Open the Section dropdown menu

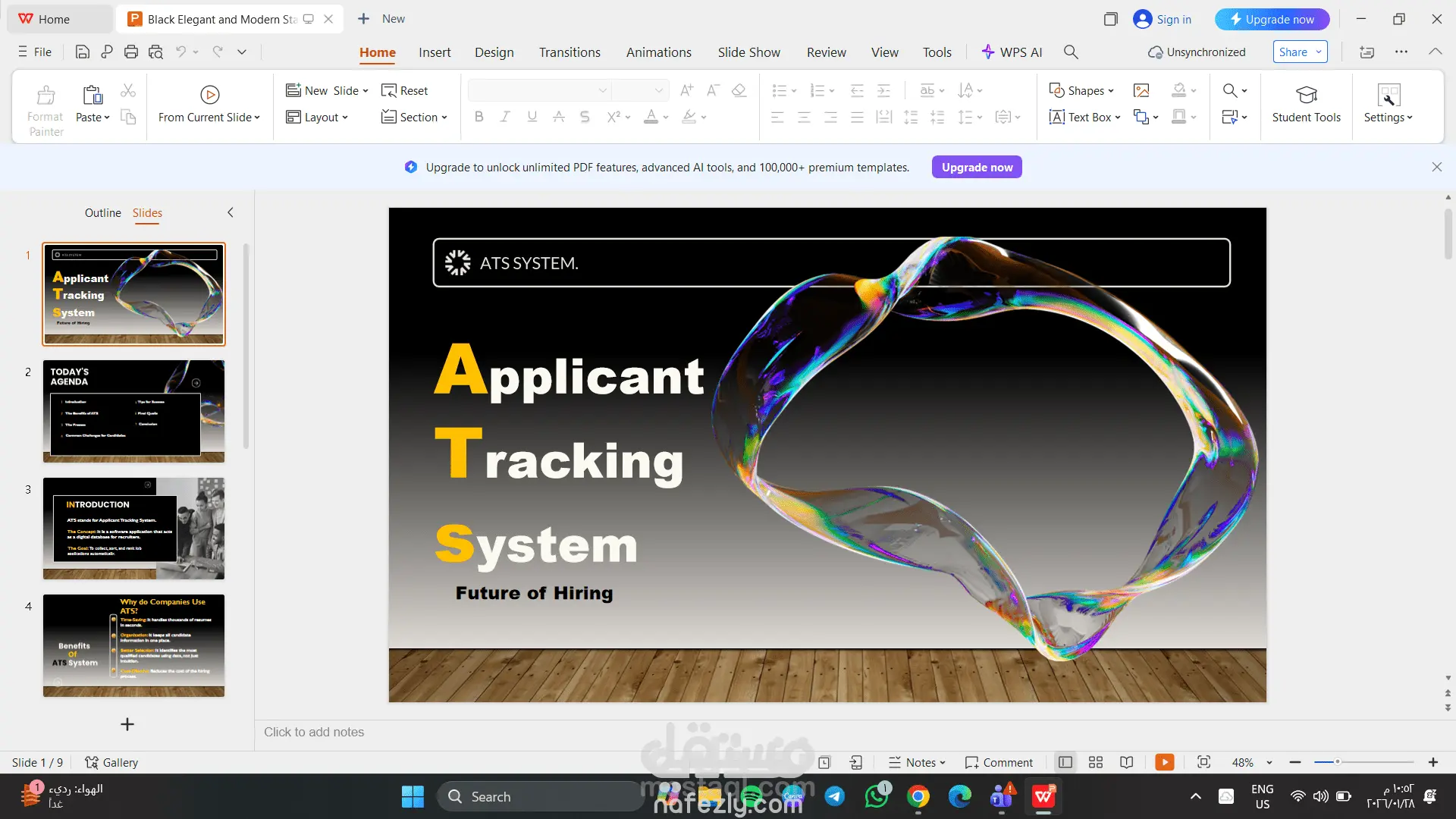click(x=414, y=118)
